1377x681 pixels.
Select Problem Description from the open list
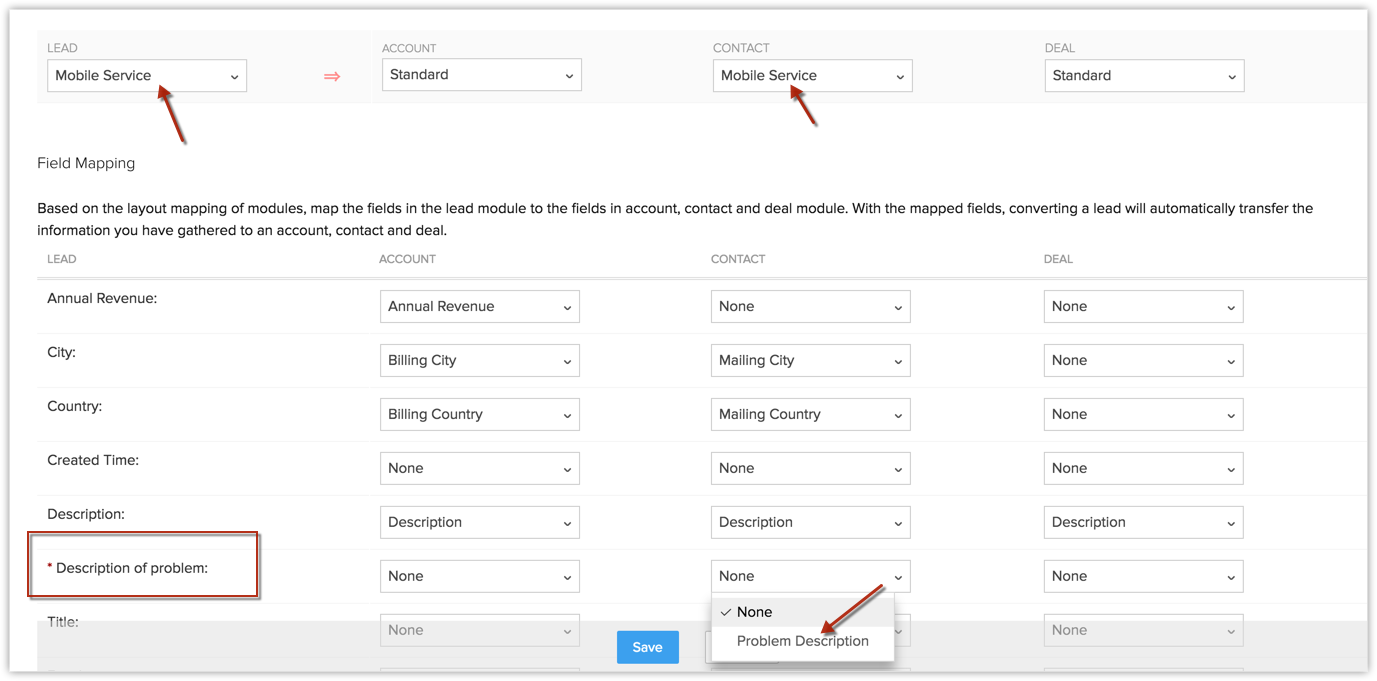(802, 641)
